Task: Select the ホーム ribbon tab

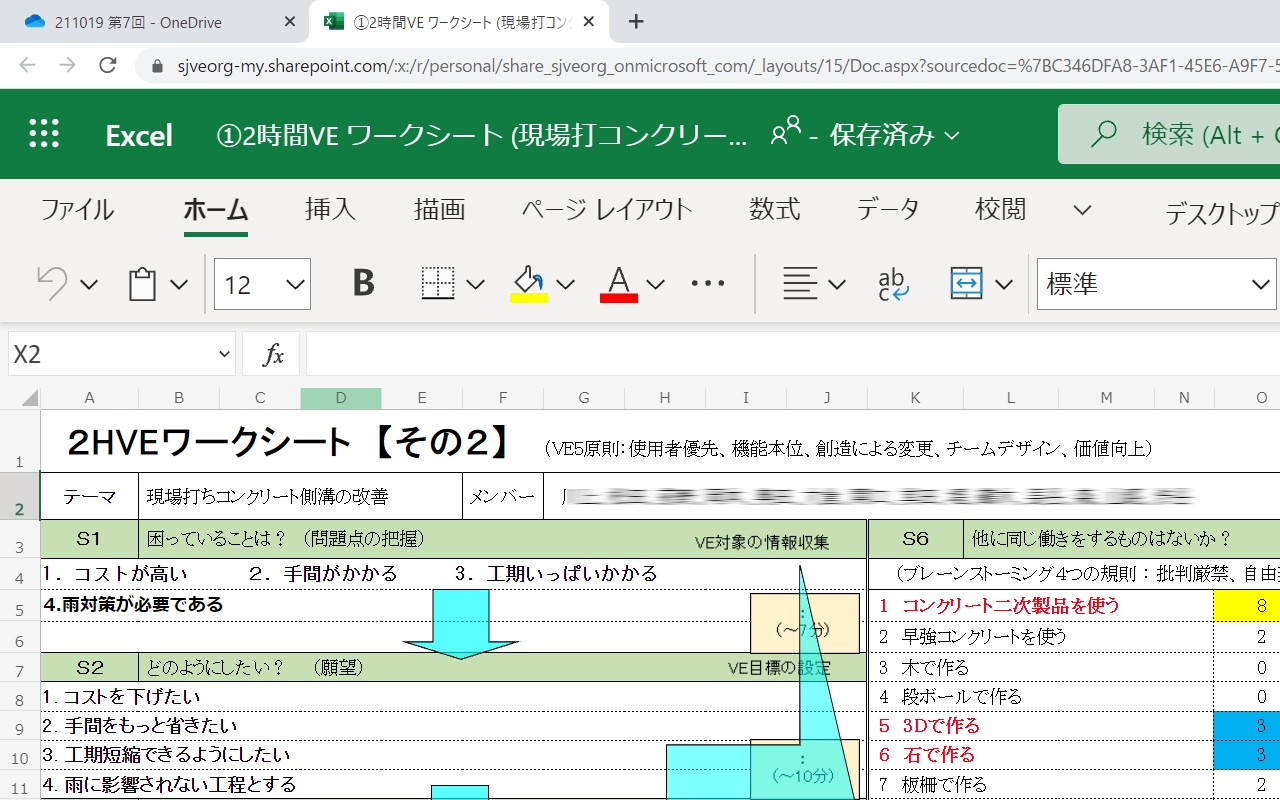Action: (x=216, y=210)
